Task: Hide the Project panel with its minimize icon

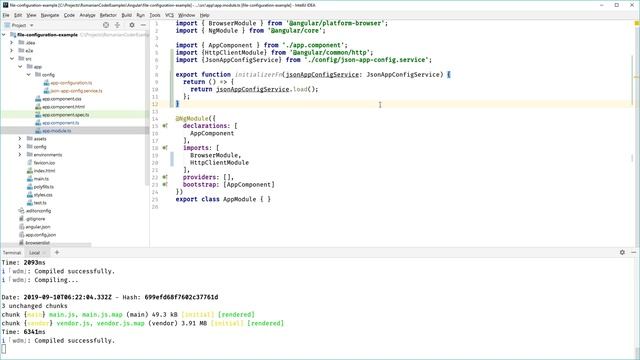Action: point(143,25)
